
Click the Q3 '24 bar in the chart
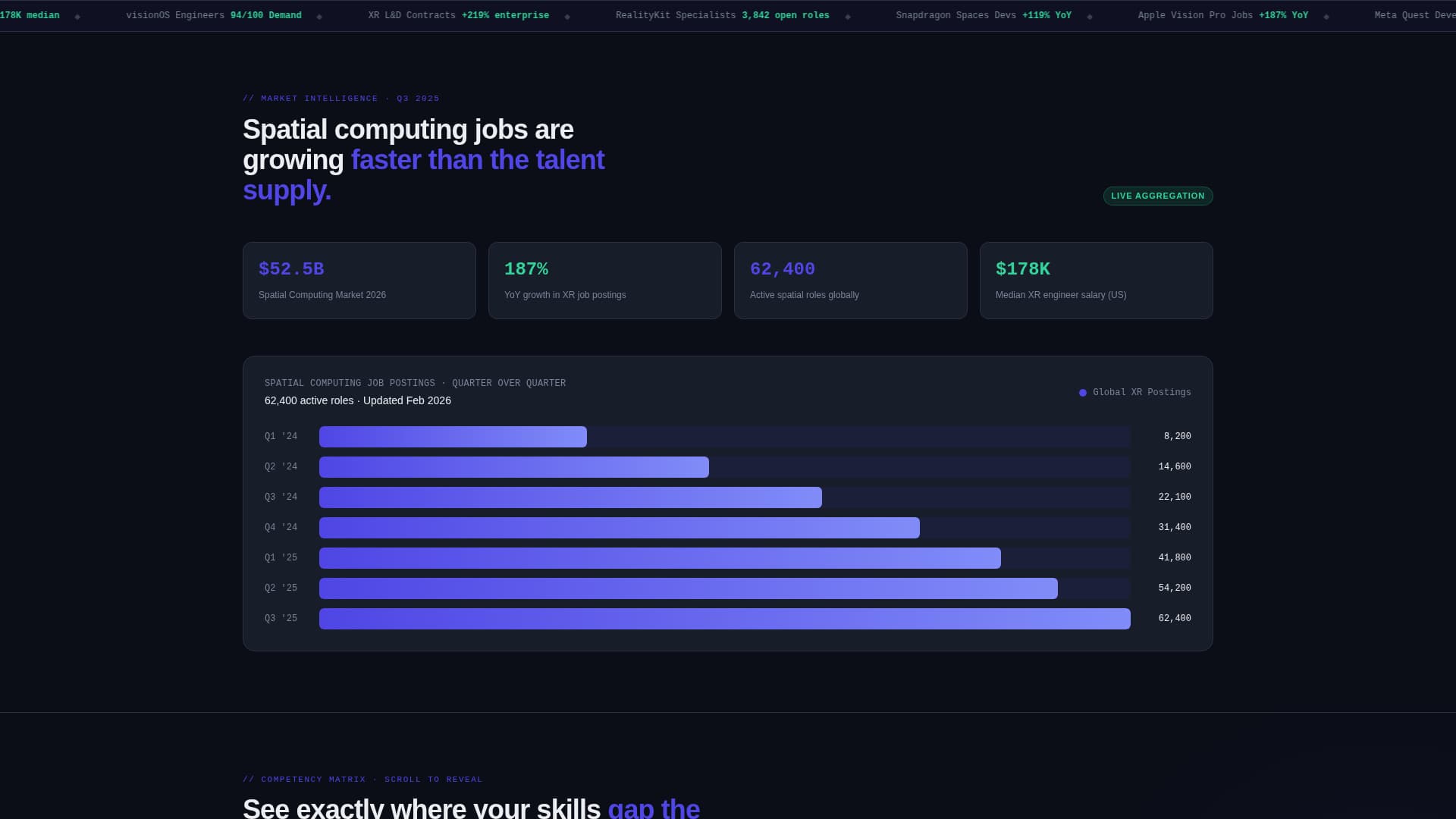click(x=570, y=497)
